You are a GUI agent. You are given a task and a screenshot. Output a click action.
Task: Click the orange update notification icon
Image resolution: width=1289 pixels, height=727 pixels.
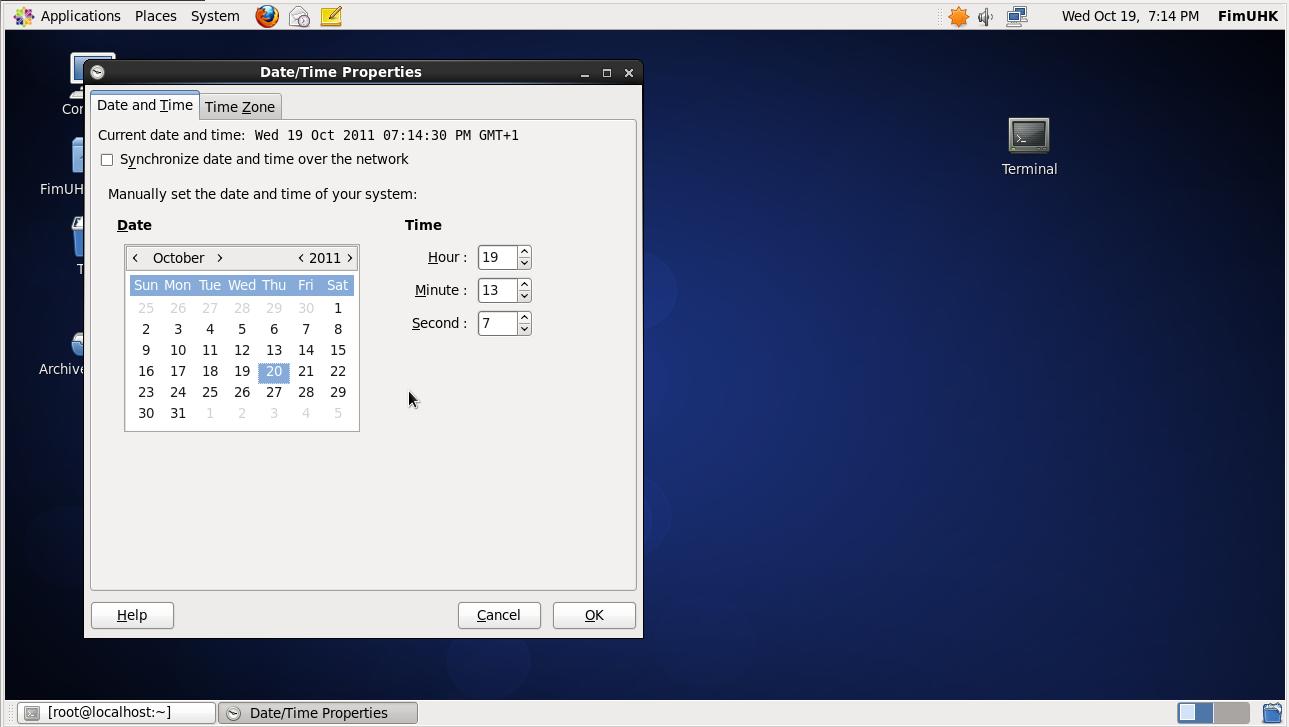point(958,16)
